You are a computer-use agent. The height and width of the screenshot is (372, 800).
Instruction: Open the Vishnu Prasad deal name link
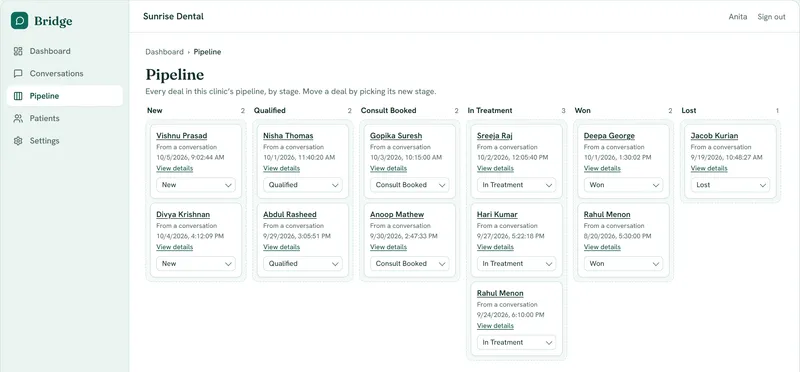pos(182,136)
